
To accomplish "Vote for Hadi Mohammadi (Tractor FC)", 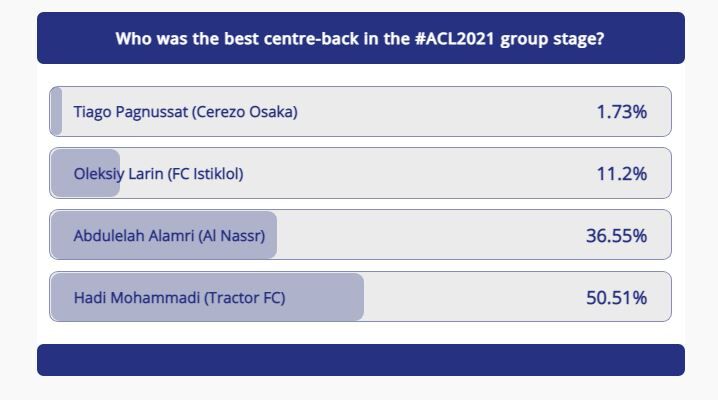I will [179, 298].
